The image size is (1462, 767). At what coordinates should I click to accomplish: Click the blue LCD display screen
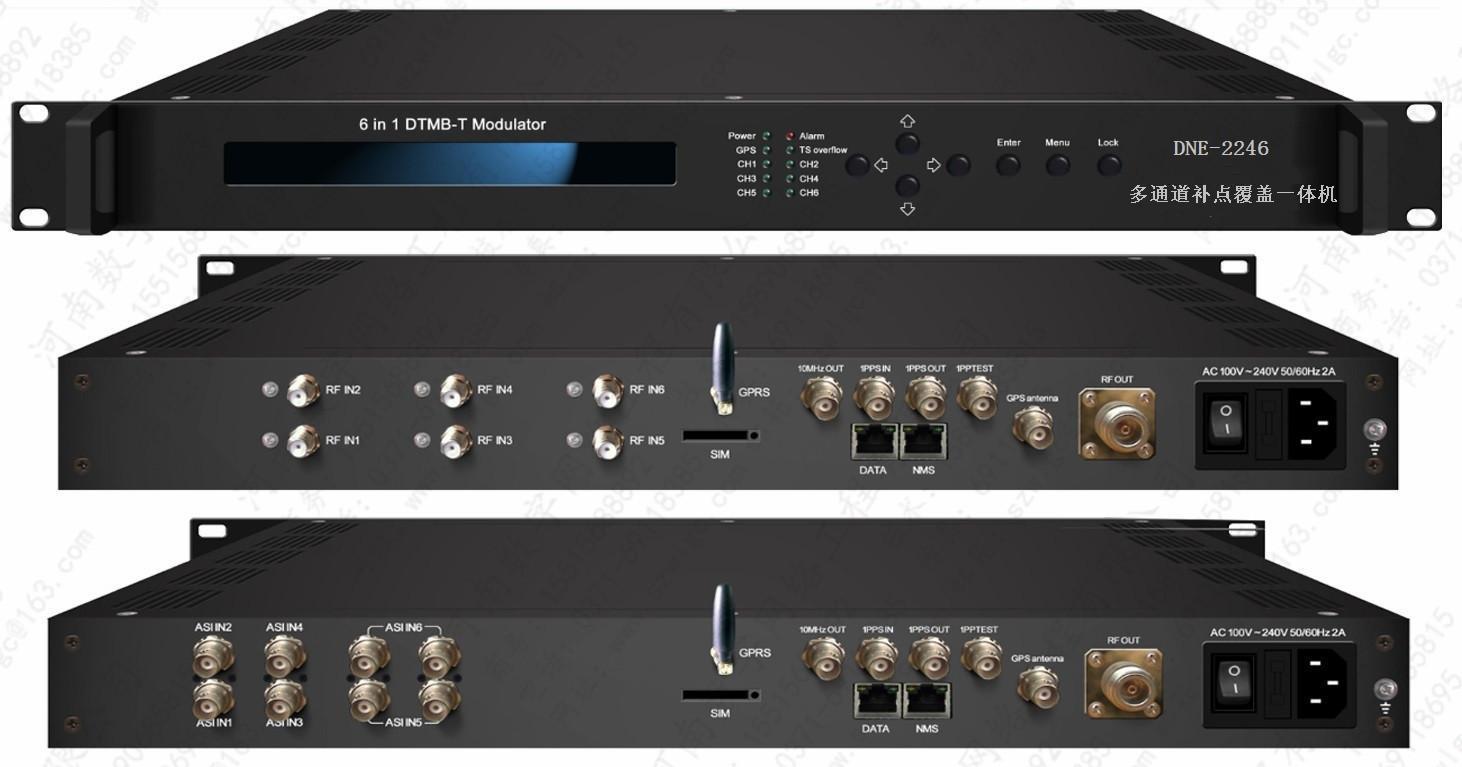449,163
